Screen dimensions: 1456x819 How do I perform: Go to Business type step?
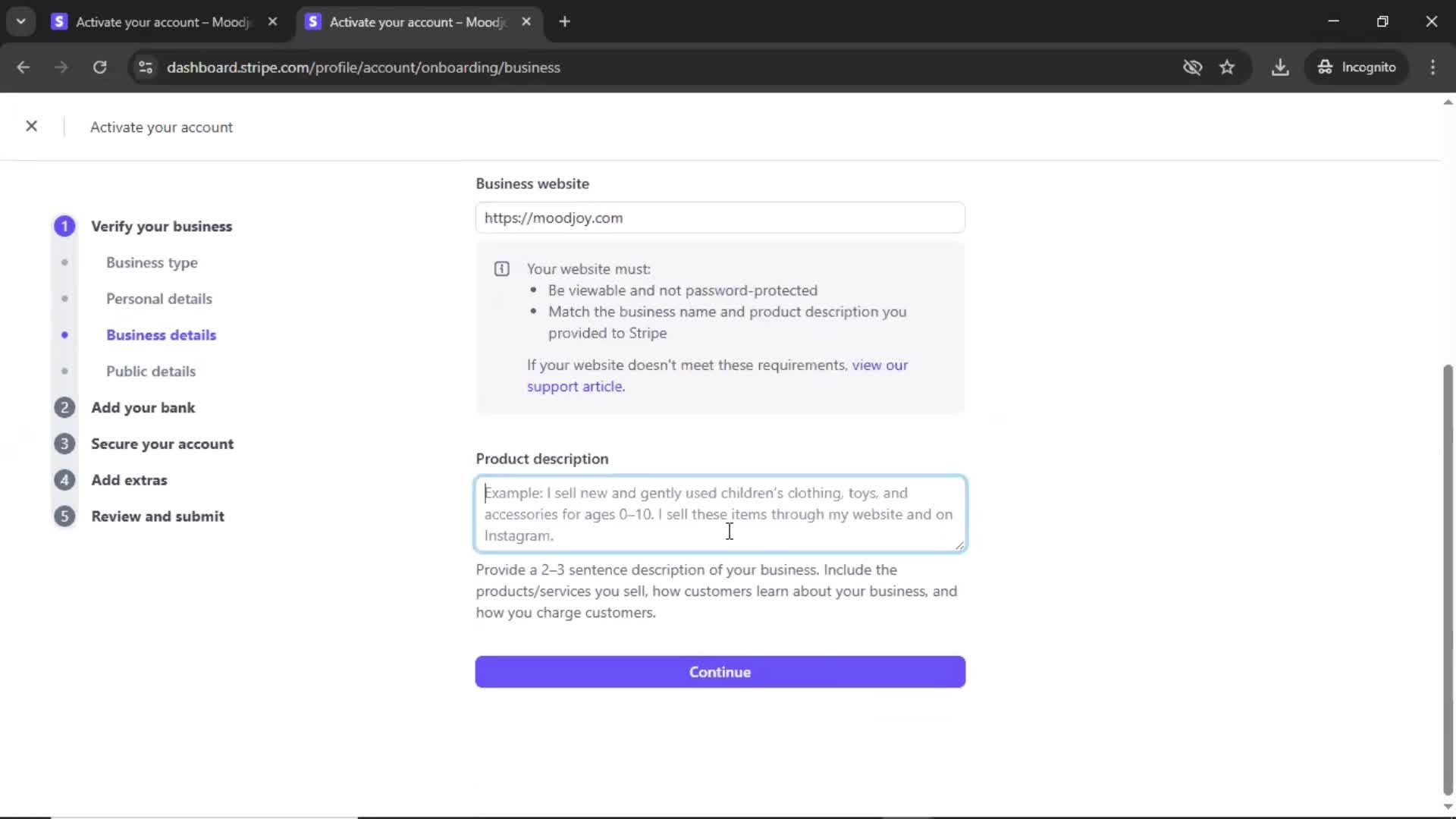(x=152, y=262)
